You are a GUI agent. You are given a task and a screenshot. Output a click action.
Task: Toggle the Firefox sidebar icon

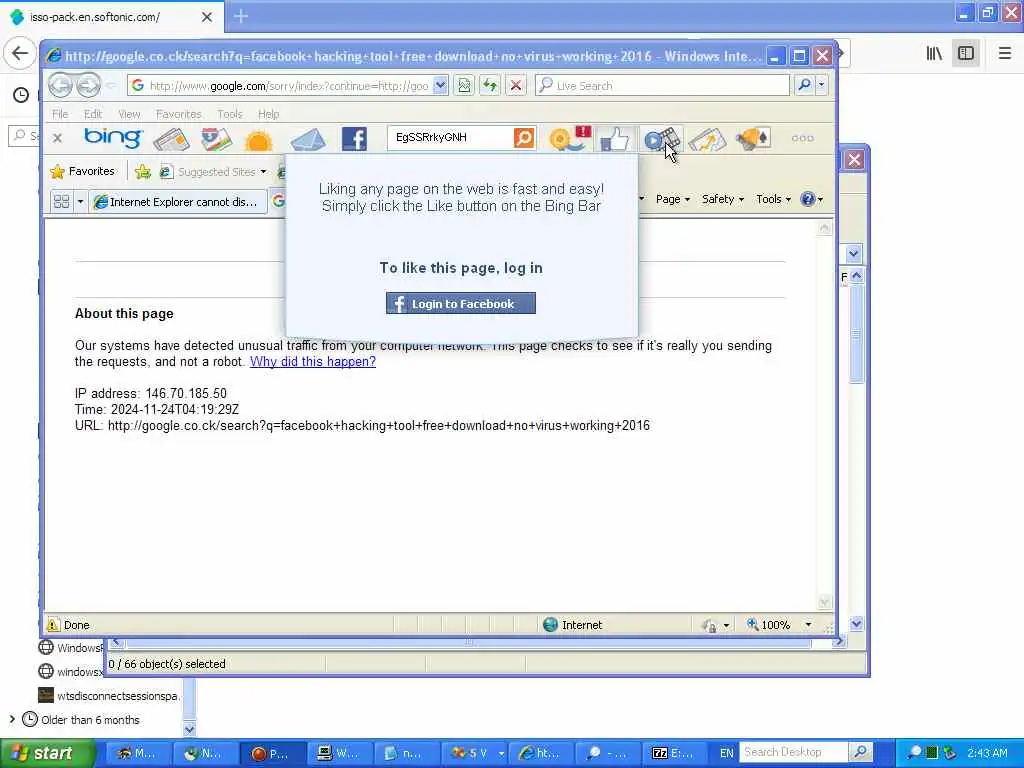pyautogui.click(x=966, y=53)
